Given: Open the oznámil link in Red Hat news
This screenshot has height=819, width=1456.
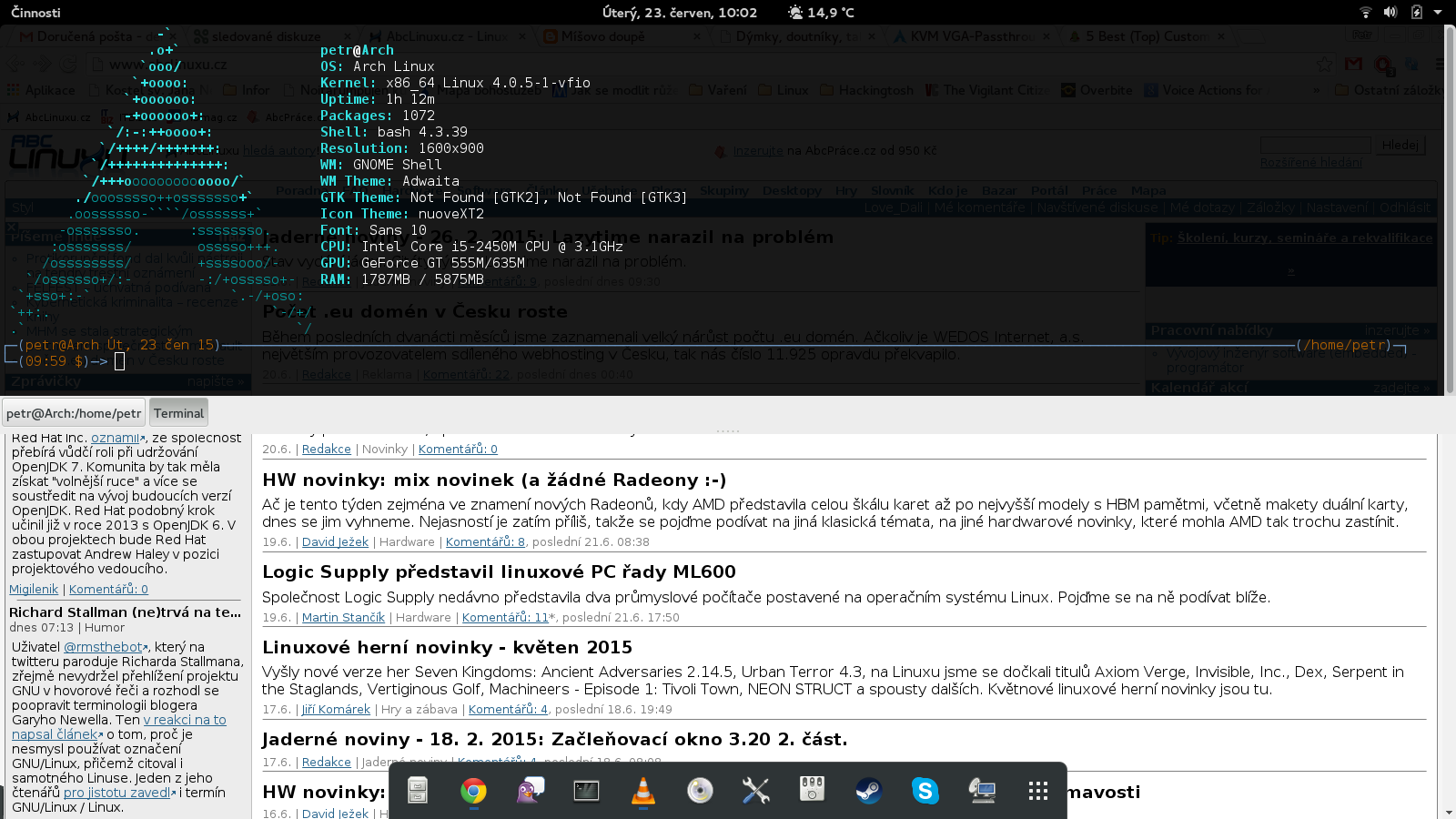Looking at the screenshot, I should coord(116,438).
